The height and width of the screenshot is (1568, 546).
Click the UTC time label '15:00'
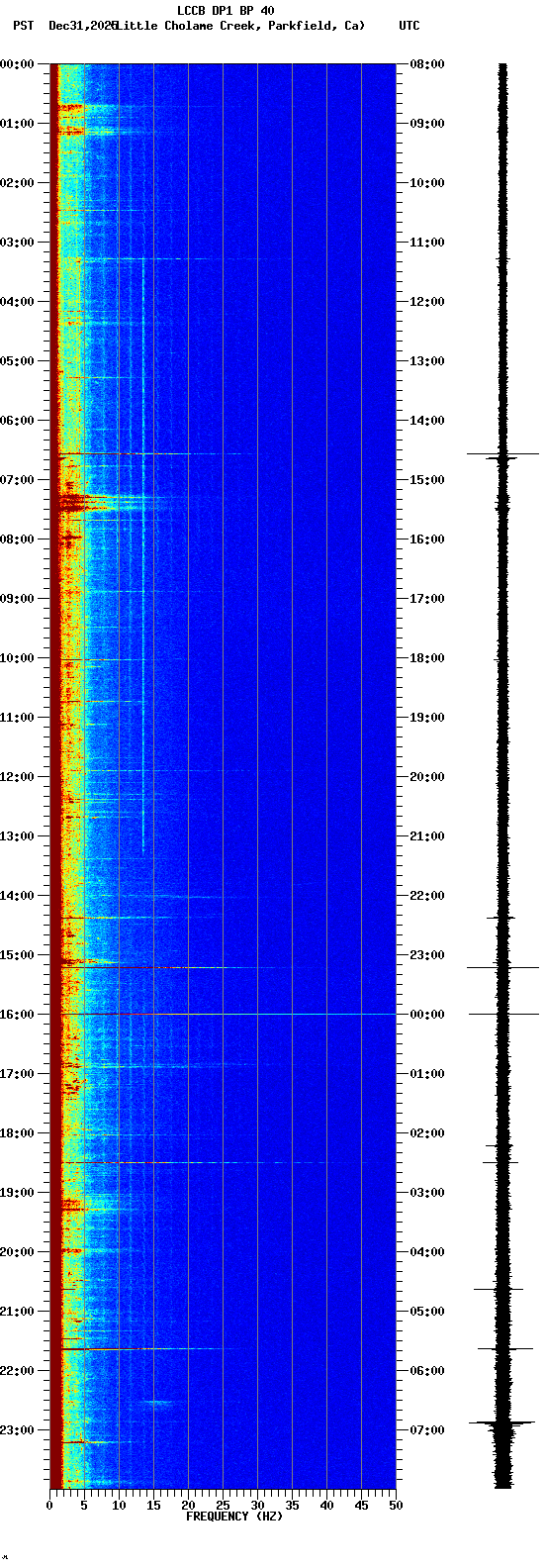point(427,480)
